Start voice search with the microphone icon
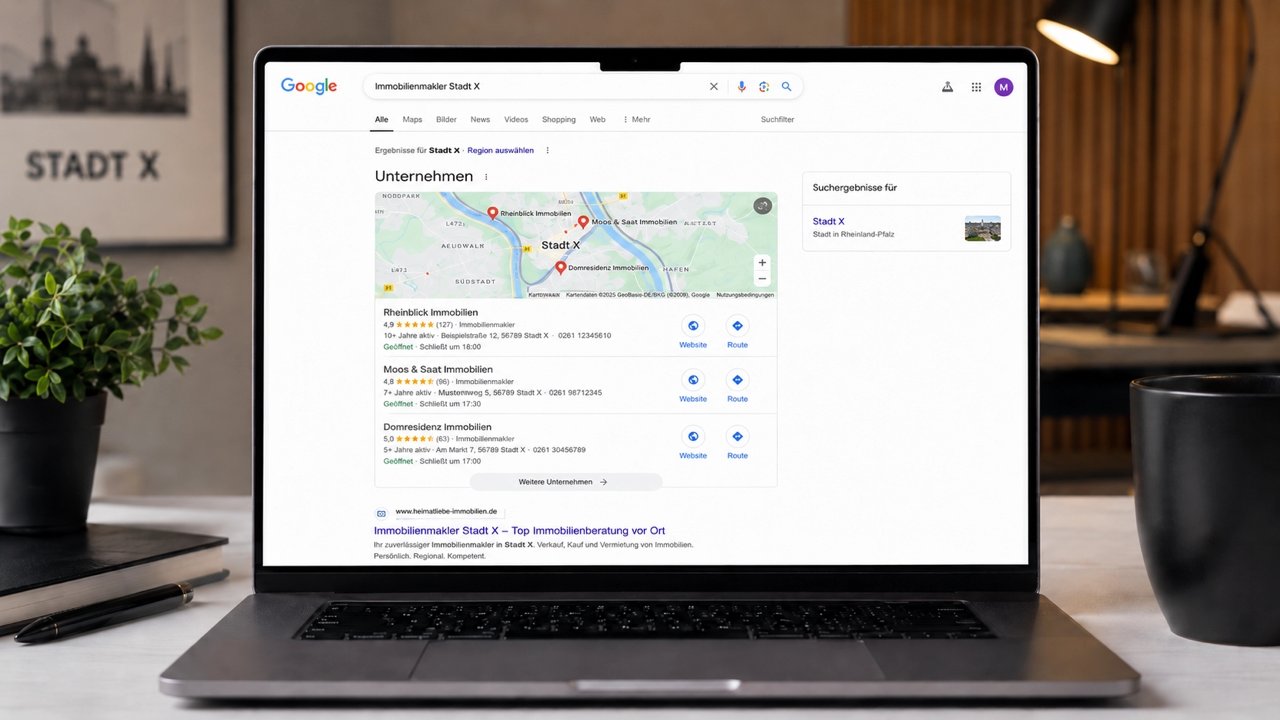1280x720 pixels. tap(741, 87)
